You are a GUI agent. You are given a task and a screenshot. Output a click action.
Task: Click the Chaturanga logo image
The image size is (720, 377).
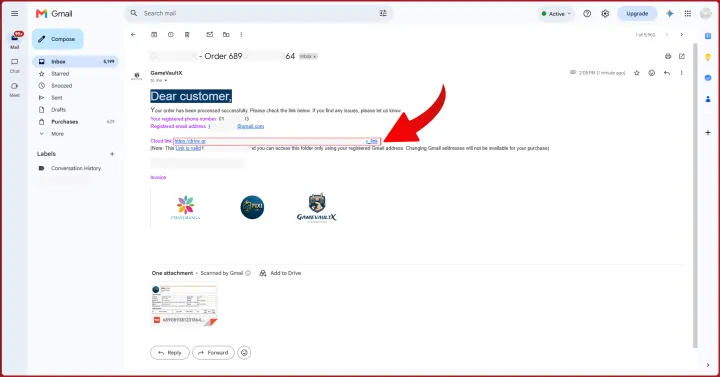pyautogui.click(x=186, y=208)
